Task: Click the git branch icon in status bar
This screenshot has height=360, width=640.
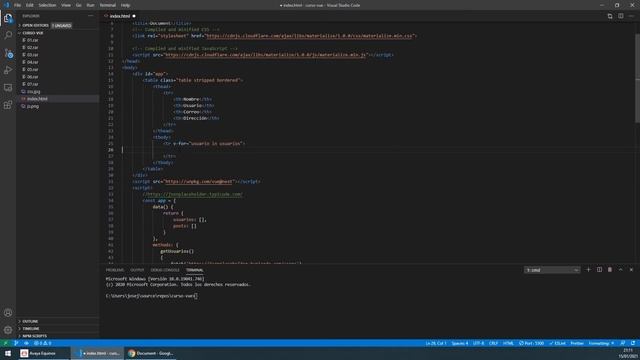Action: 16,343
